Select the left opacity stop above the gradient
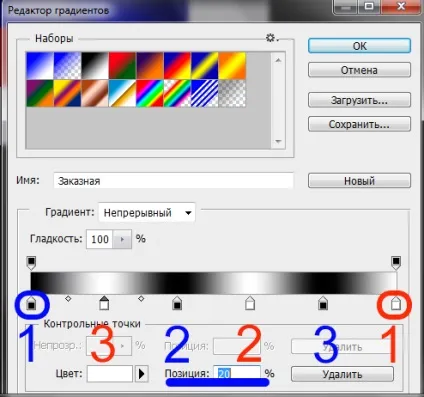 tap(31, 263)
